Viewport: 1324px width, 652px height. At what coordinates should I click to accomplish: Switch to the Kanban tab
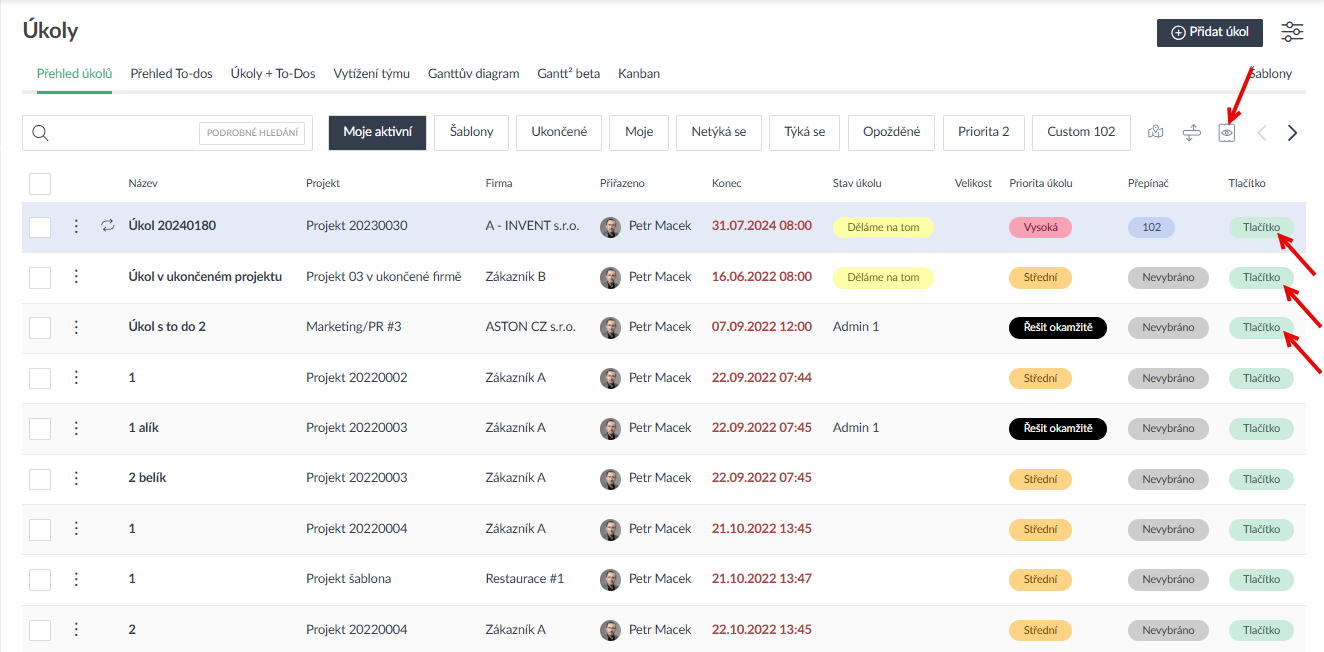click(x=638, y=74)
